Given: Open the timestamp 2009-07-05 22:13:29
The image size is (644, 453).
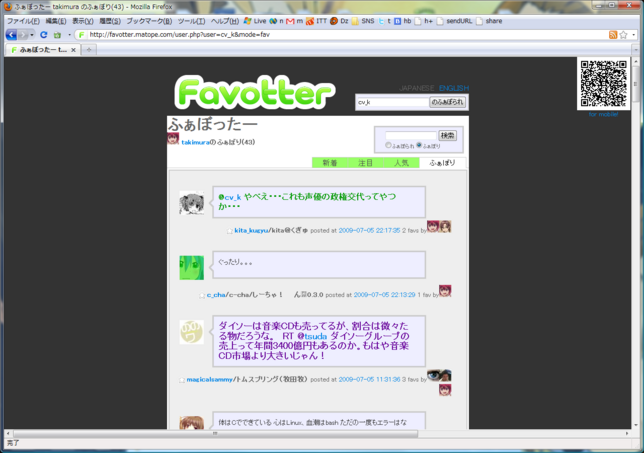Looking at the screenshot, I should click(x=384, y=295).
